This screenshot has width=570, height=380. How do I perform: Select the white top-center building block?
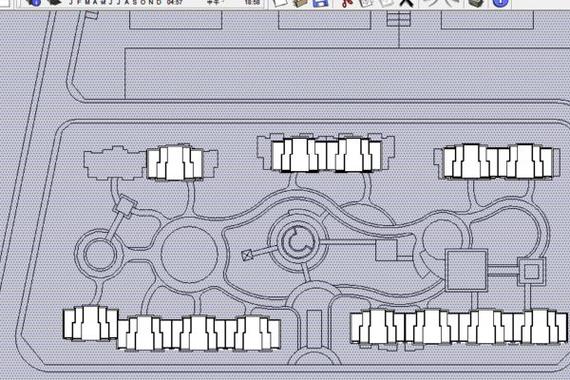[x=326, y=154]
